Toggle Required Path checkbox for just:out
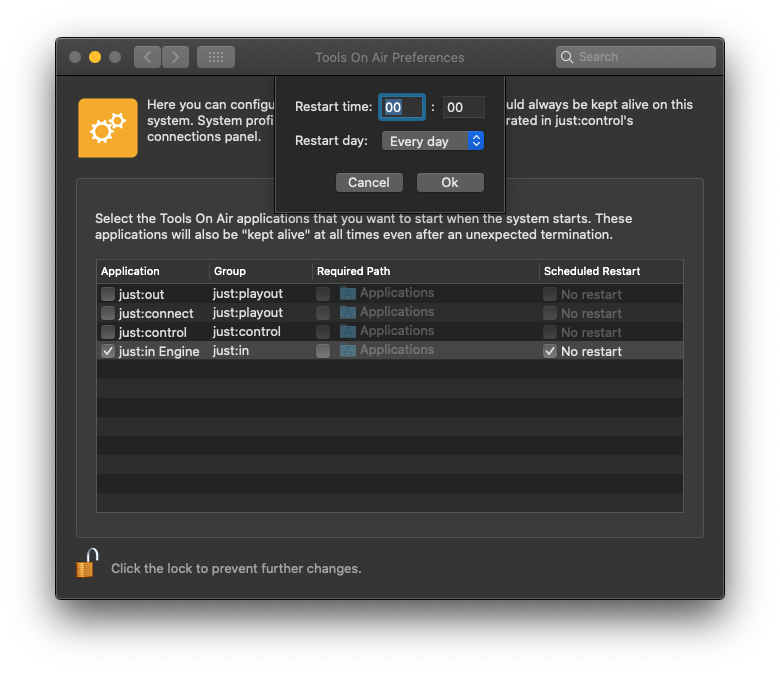 [x=323, y=294]
